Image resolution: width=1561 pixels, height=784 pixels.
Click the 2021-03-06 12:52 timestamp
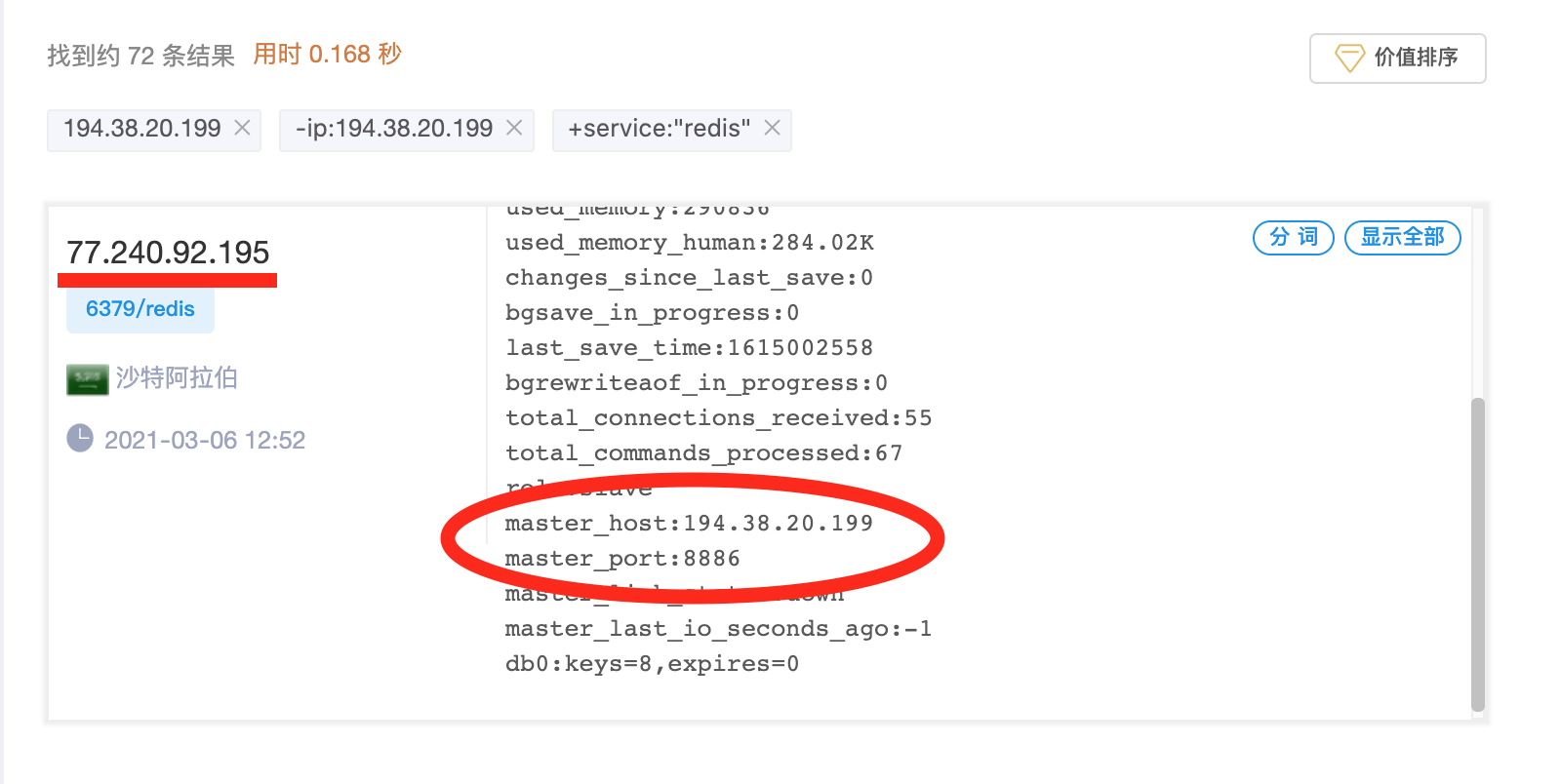coord(205,441)
